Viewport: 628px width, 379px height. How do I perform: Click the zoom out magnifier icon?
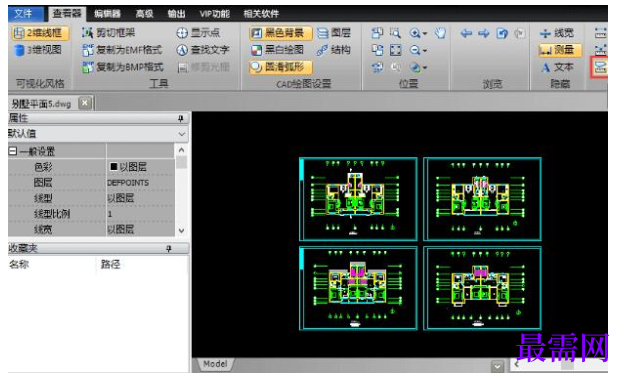point(415,50)
